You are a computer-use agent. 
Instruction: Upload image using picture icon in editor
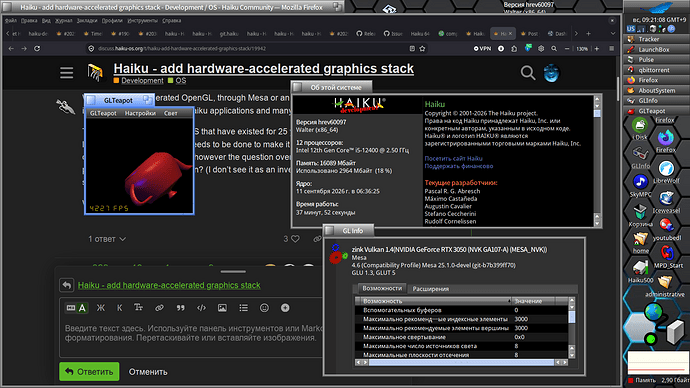[x=222, y=308]
